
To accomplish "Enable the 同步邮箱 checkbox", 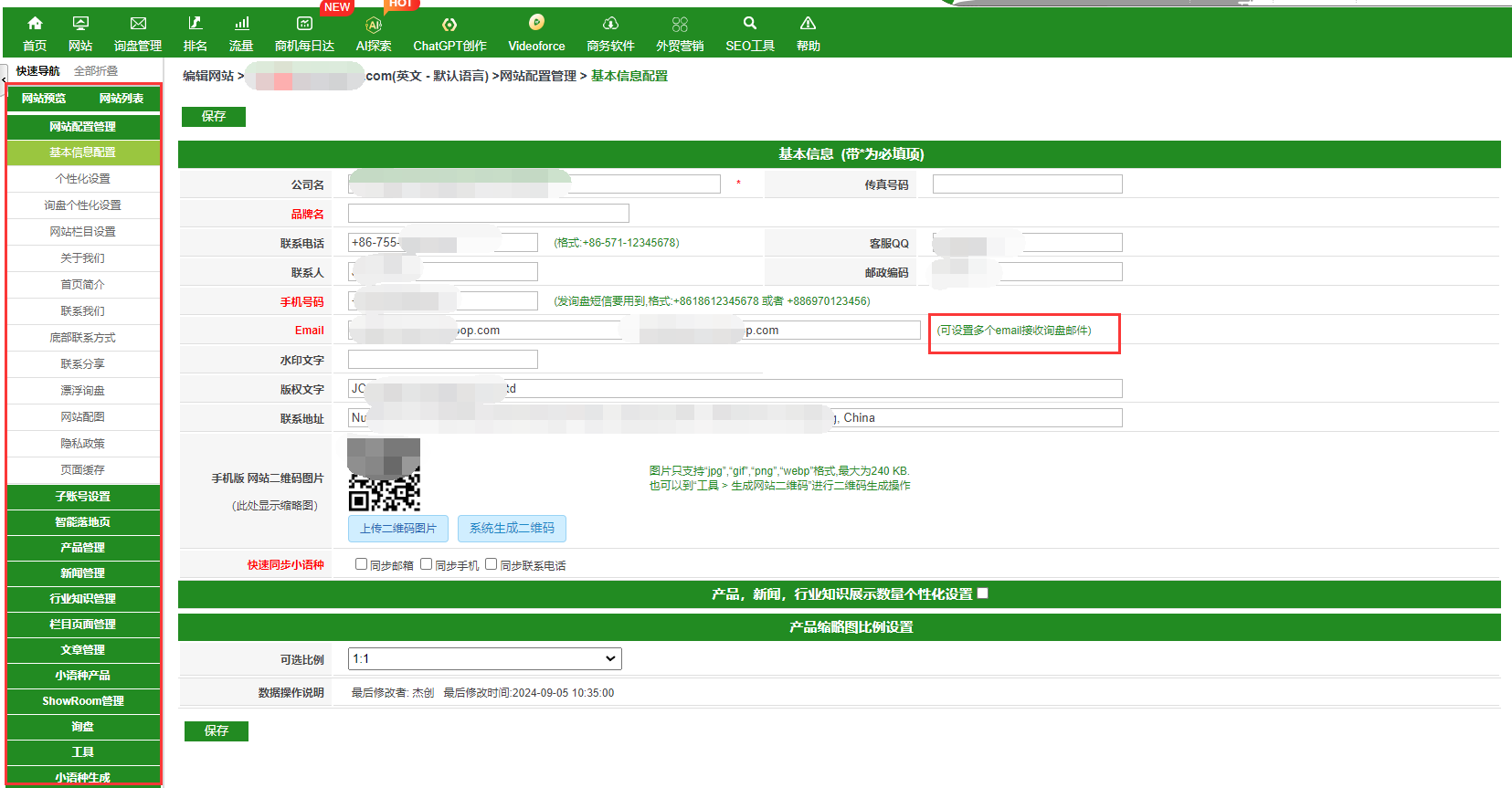I will 361,564.
